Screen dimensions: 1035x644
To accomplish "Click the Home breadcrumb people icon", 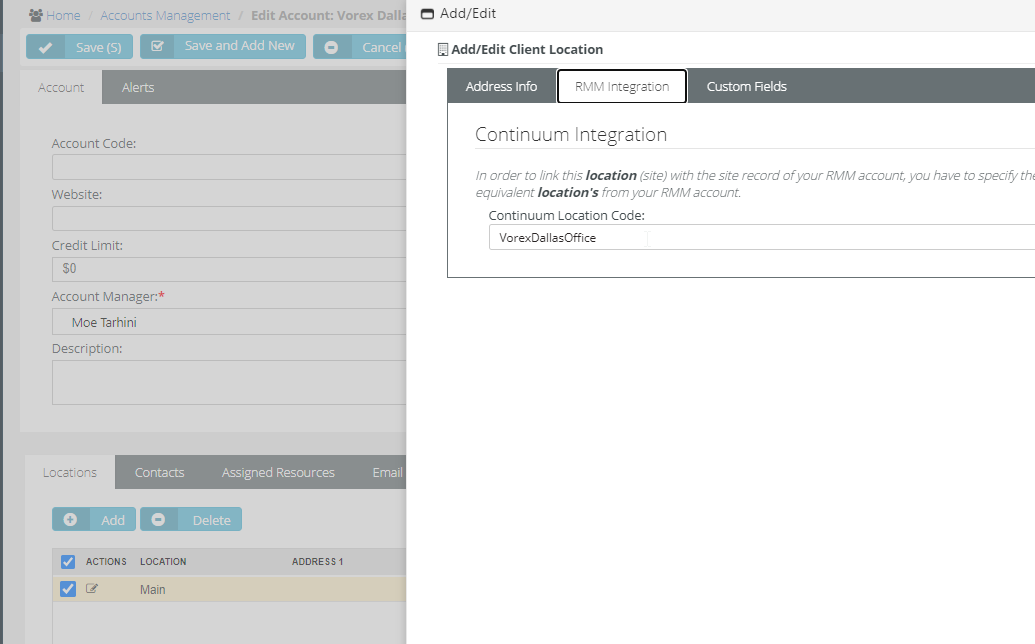I will 36,15.
